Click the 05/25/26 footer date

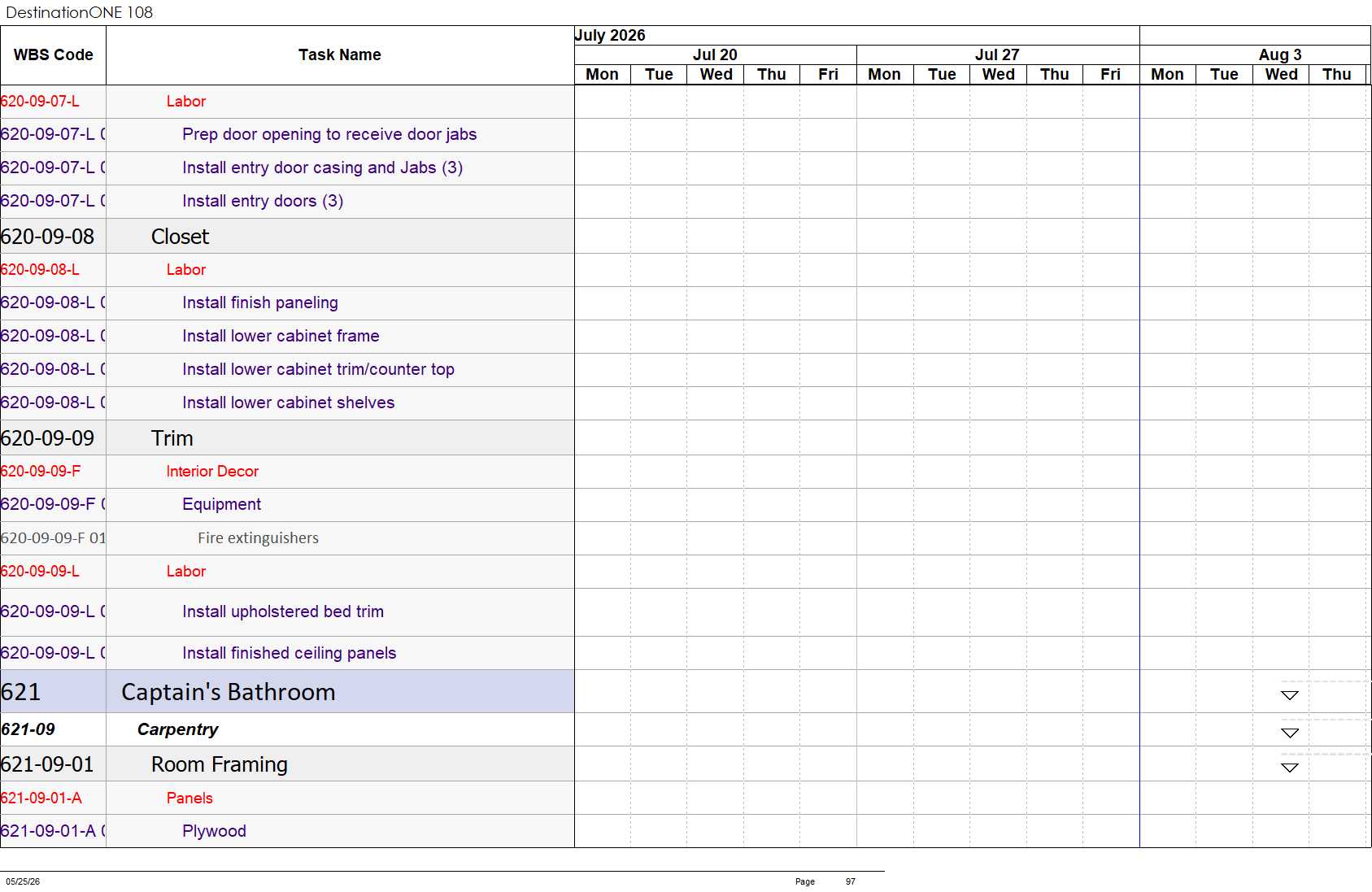pos(23,881)
